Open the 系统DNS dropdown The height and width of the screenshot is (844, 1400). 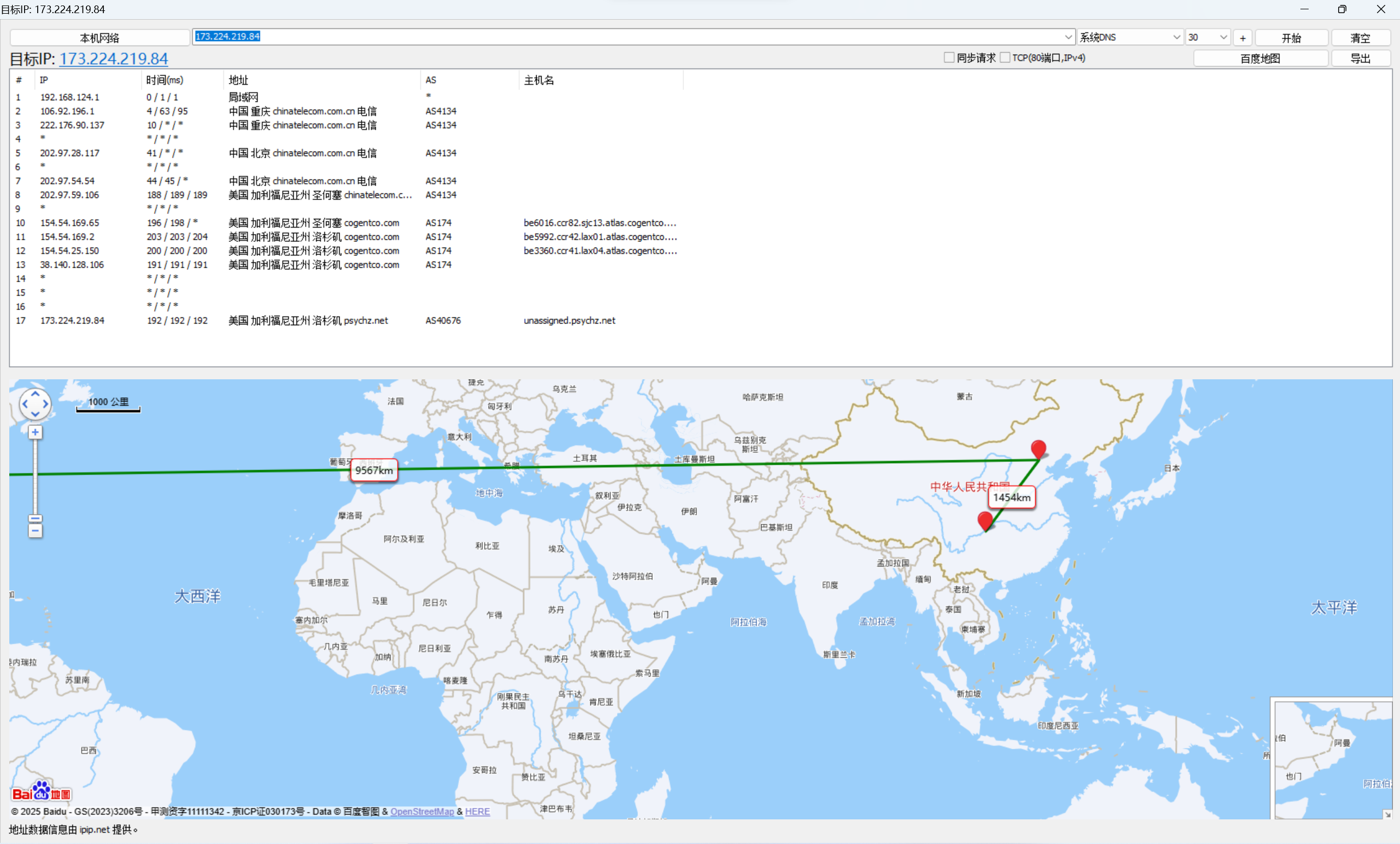click(1176, 37)
